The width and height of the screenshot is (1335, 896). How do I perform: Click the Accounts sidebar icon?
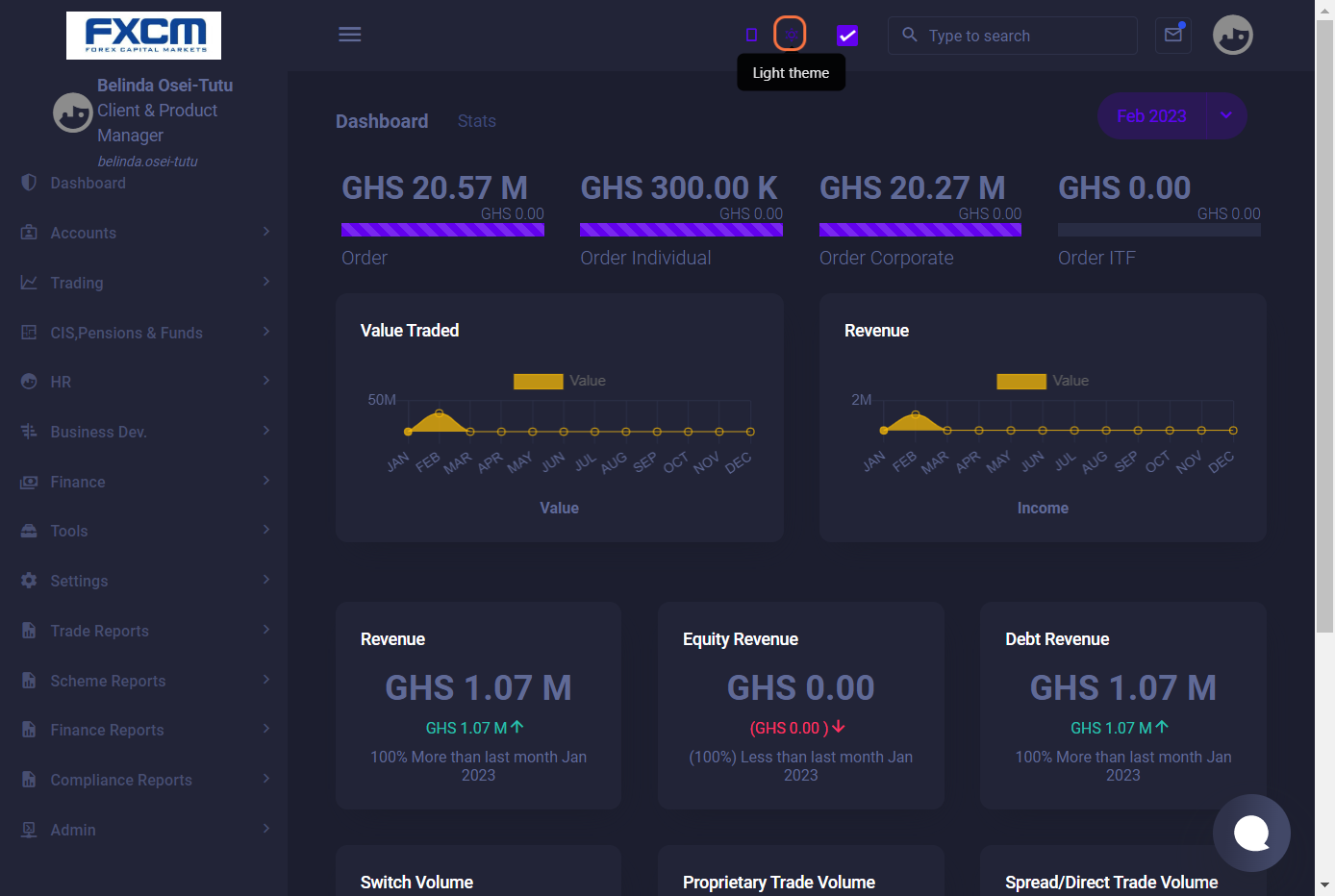pyautogui.click(x=29, y=233)
